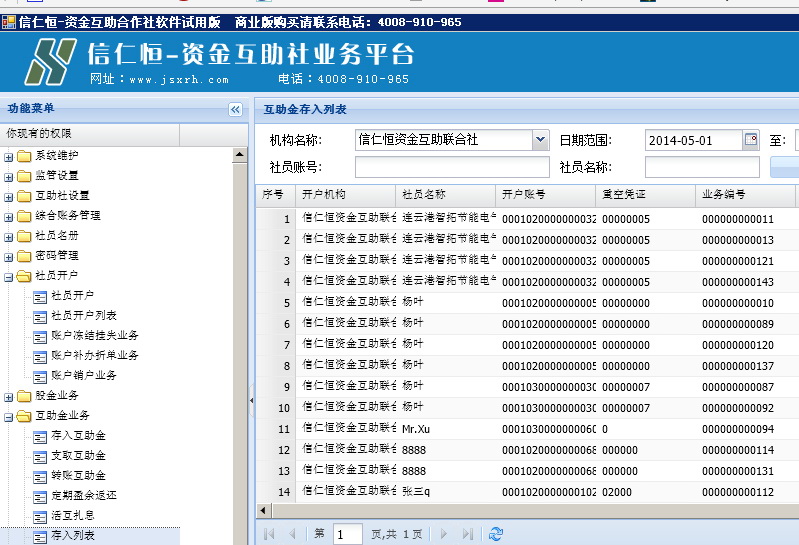Click the 社员开户列表 page icon
799x545 pixels.
pos(40,317)
